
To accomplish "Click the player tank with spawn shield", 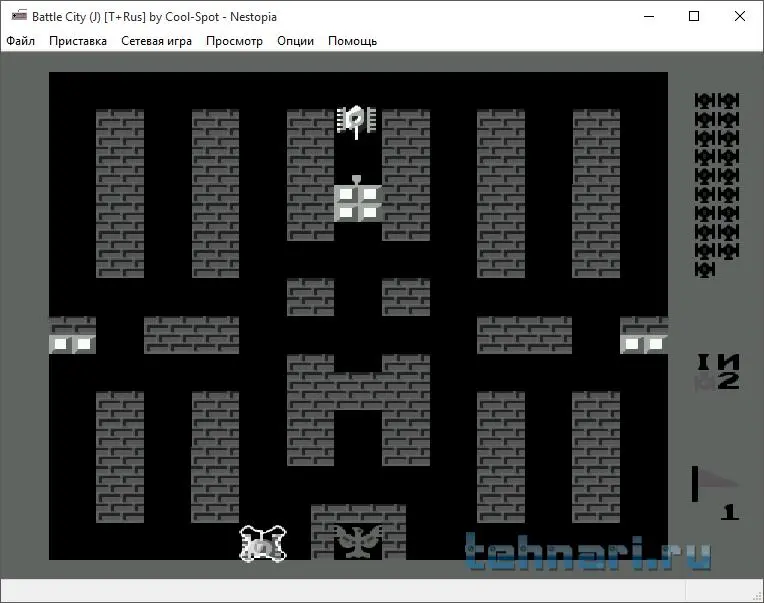I will tap(263, 543).
